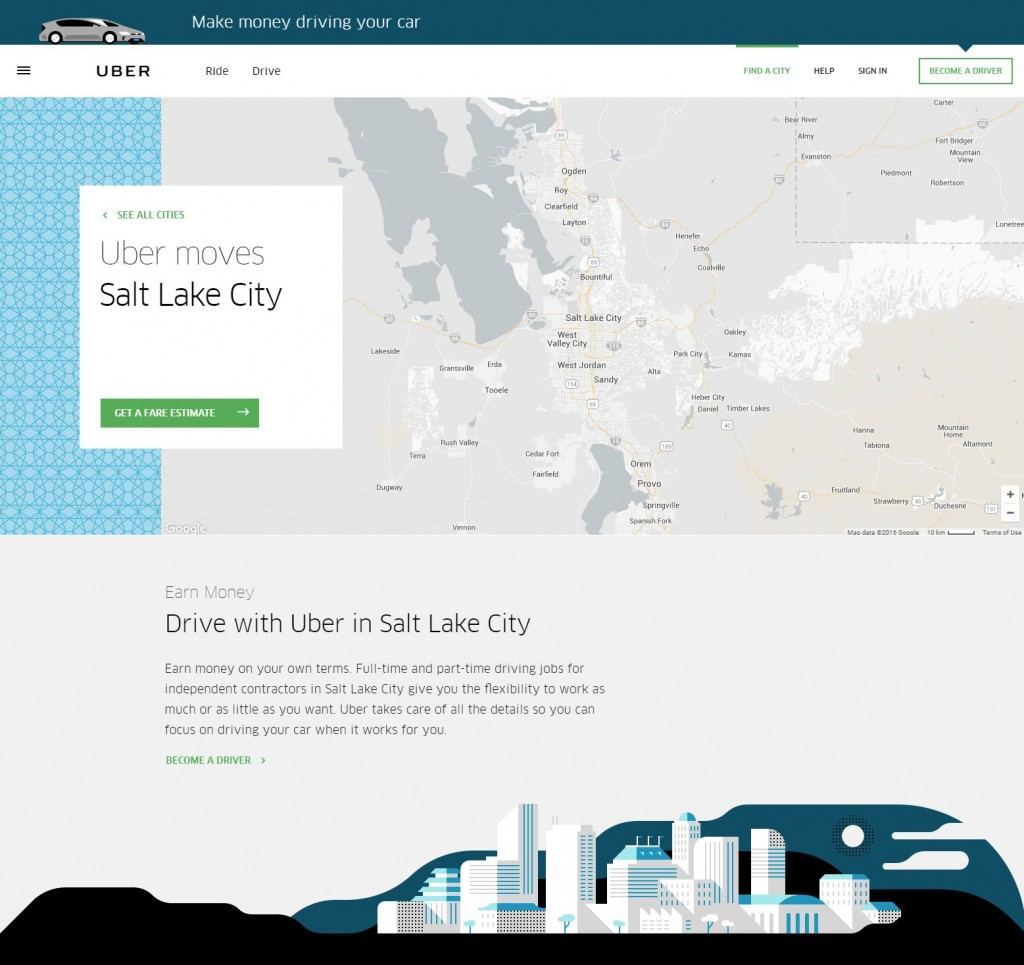
Task: Open the Ride menu item
Action: tap(217, 71)
